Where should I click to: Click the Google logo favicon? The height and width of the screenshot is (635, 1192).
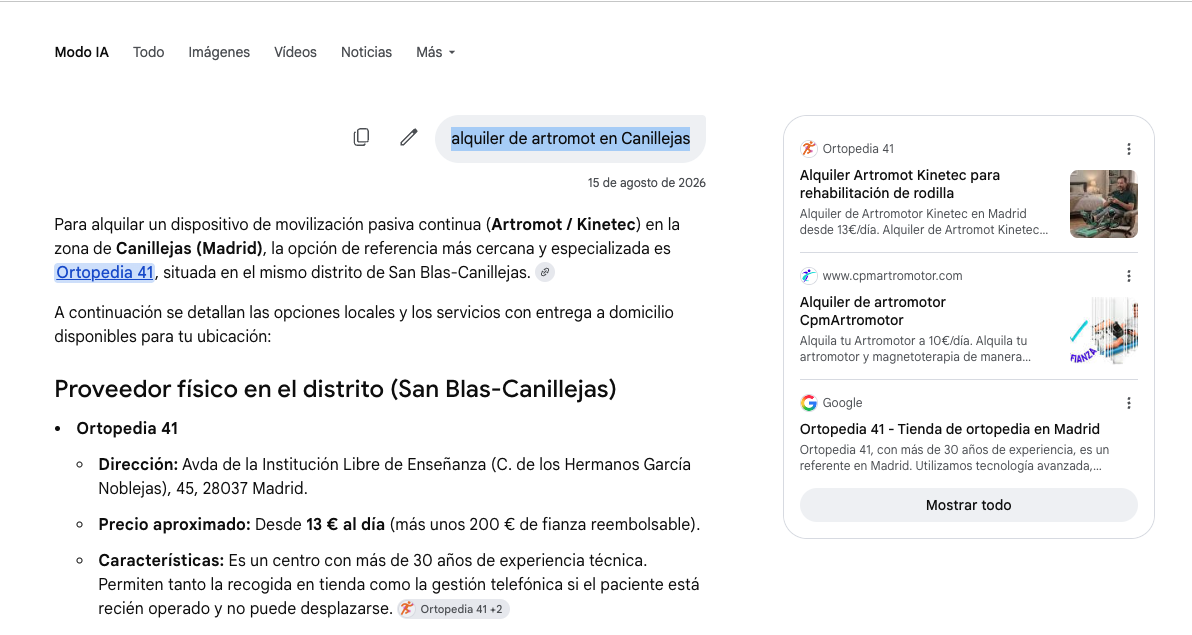pos(808,402)
